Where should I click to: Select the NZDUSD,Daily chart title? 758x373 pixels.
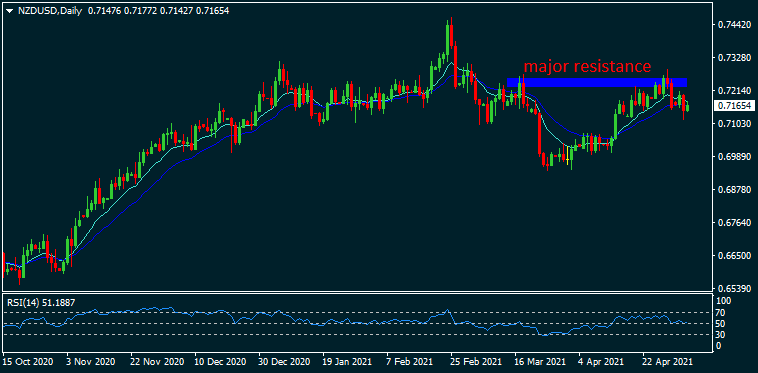[50, 10]
